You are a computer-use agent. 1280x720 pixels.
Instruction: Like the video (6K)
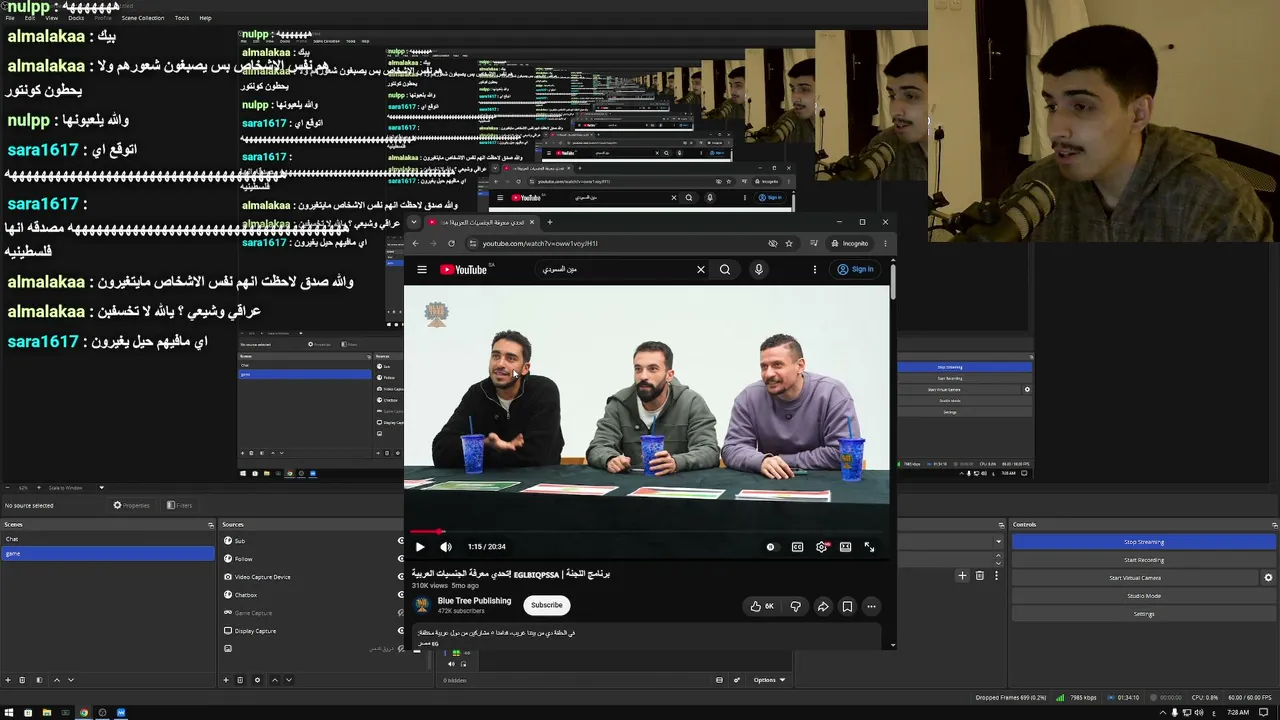click(762, 606)
